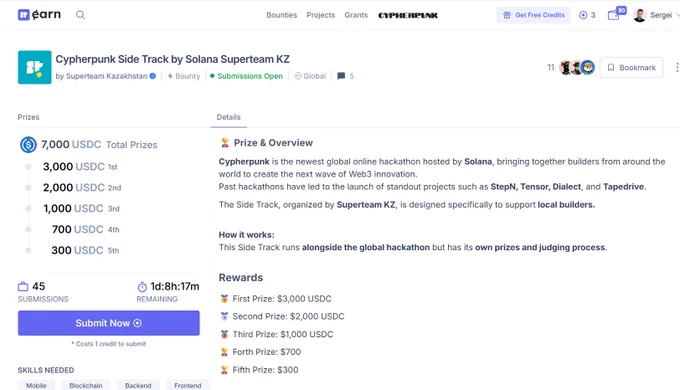Click the How it works heading
680x390 pixels.
[246, 235]
